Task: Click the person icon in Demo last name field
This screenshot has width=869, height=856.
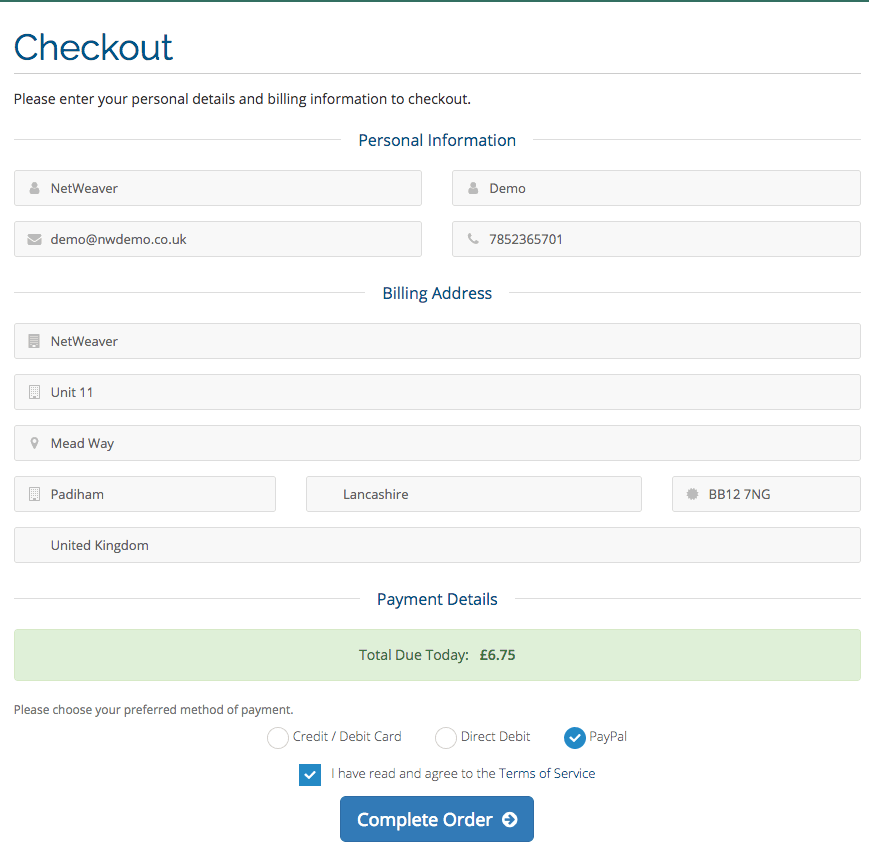Action: [x=473, y=188]
